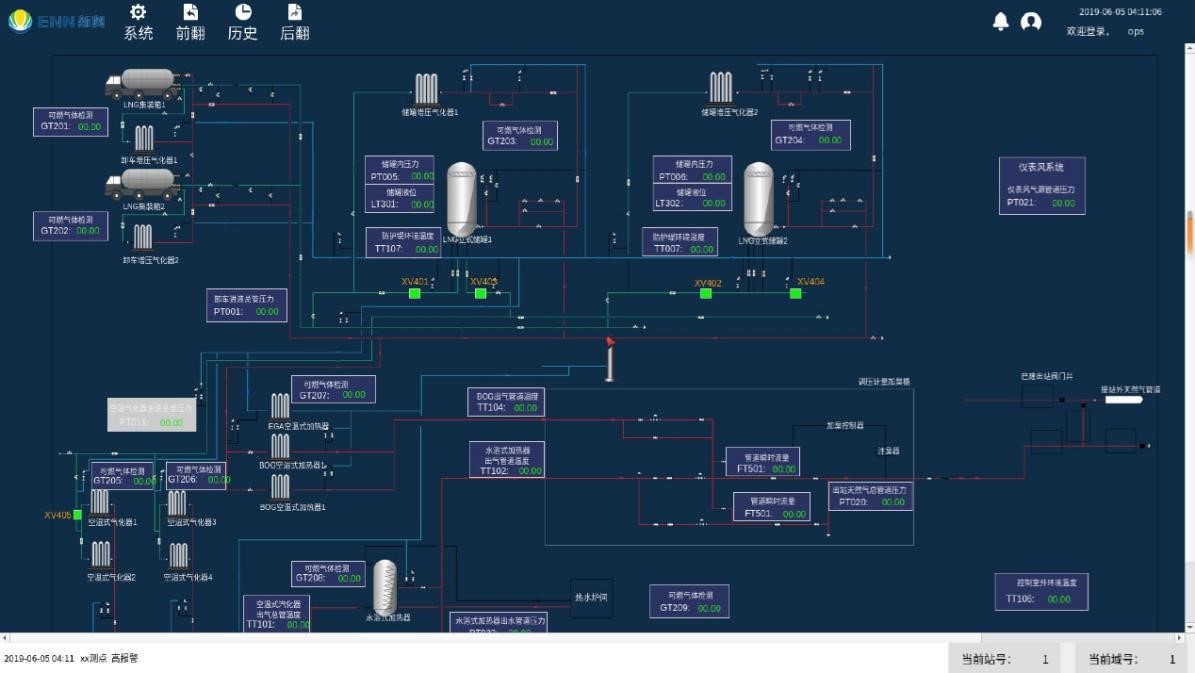Toggle valve XV403 green indicator

[481, 293]
